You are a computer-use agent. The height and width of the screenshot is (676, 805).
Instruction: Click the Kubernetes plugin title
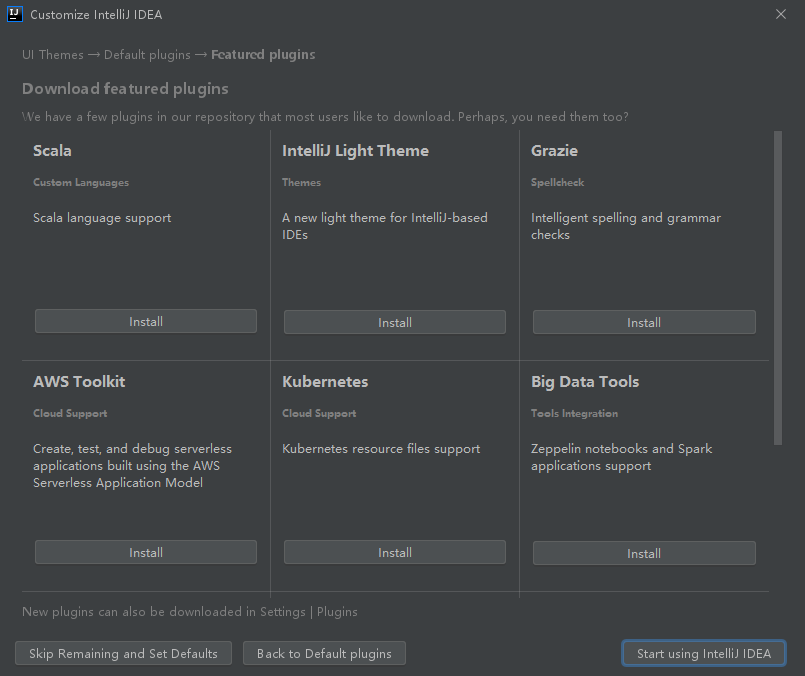coord(325,381)
